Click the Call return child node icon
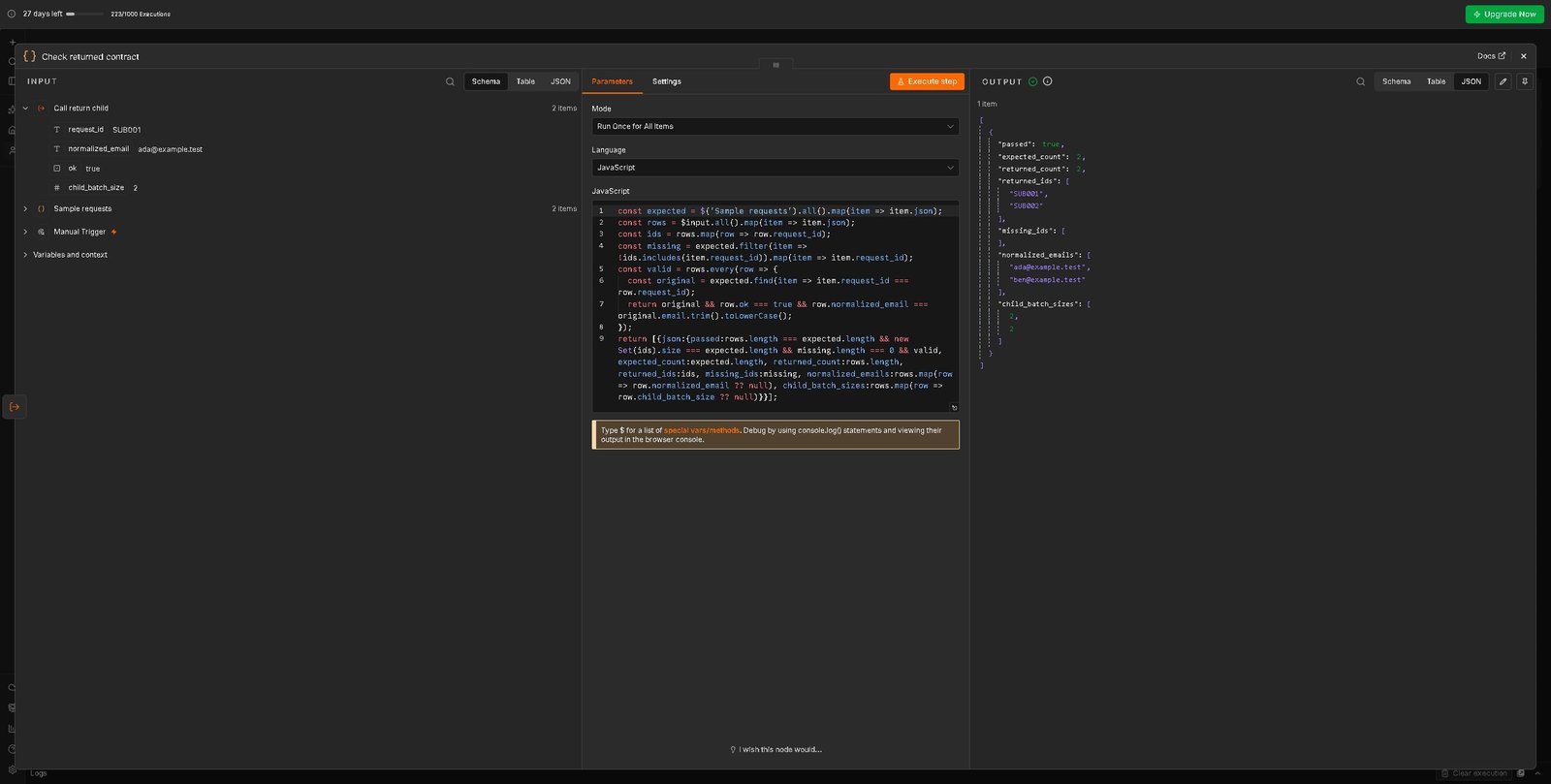 coord(41,109)
